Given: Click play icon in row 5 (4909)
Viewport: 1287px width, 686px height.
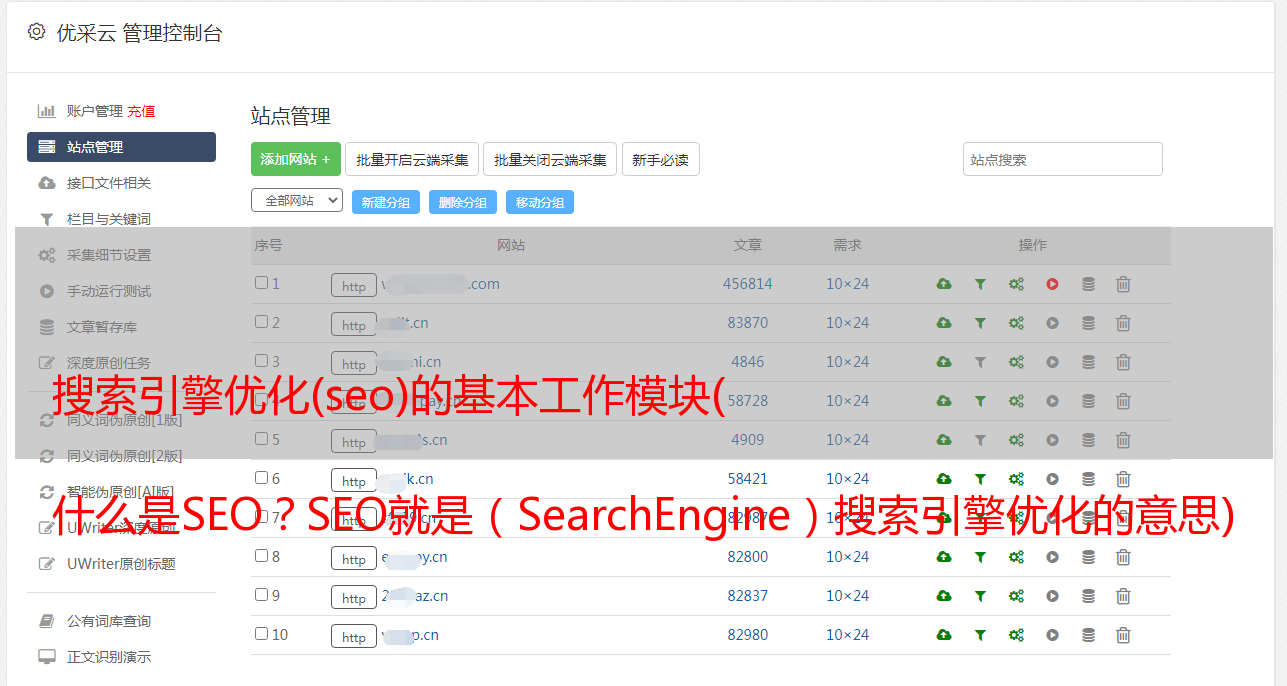Looking at the screenshot, I should (1052, 440).
